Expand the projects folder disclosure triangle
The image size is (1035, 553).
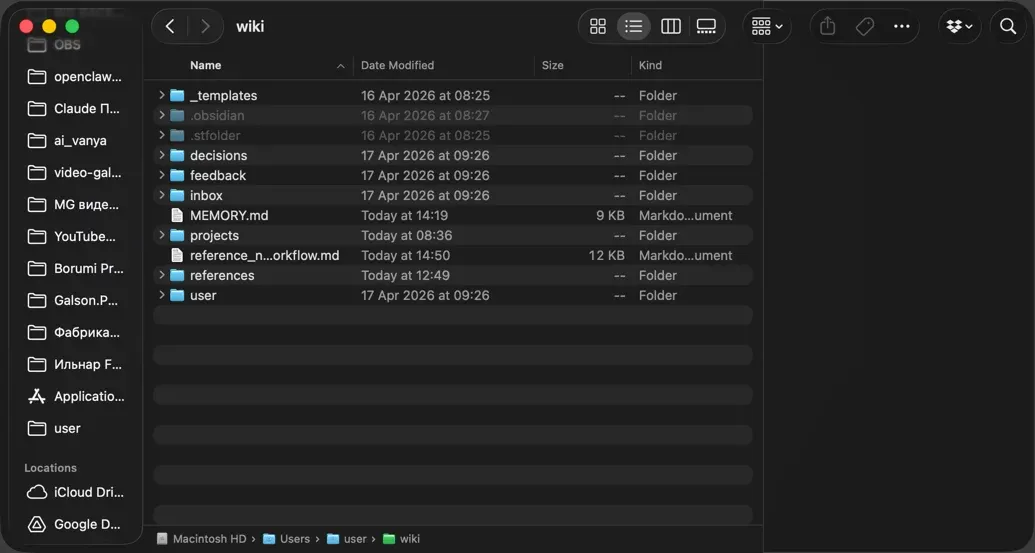[161, 235]
